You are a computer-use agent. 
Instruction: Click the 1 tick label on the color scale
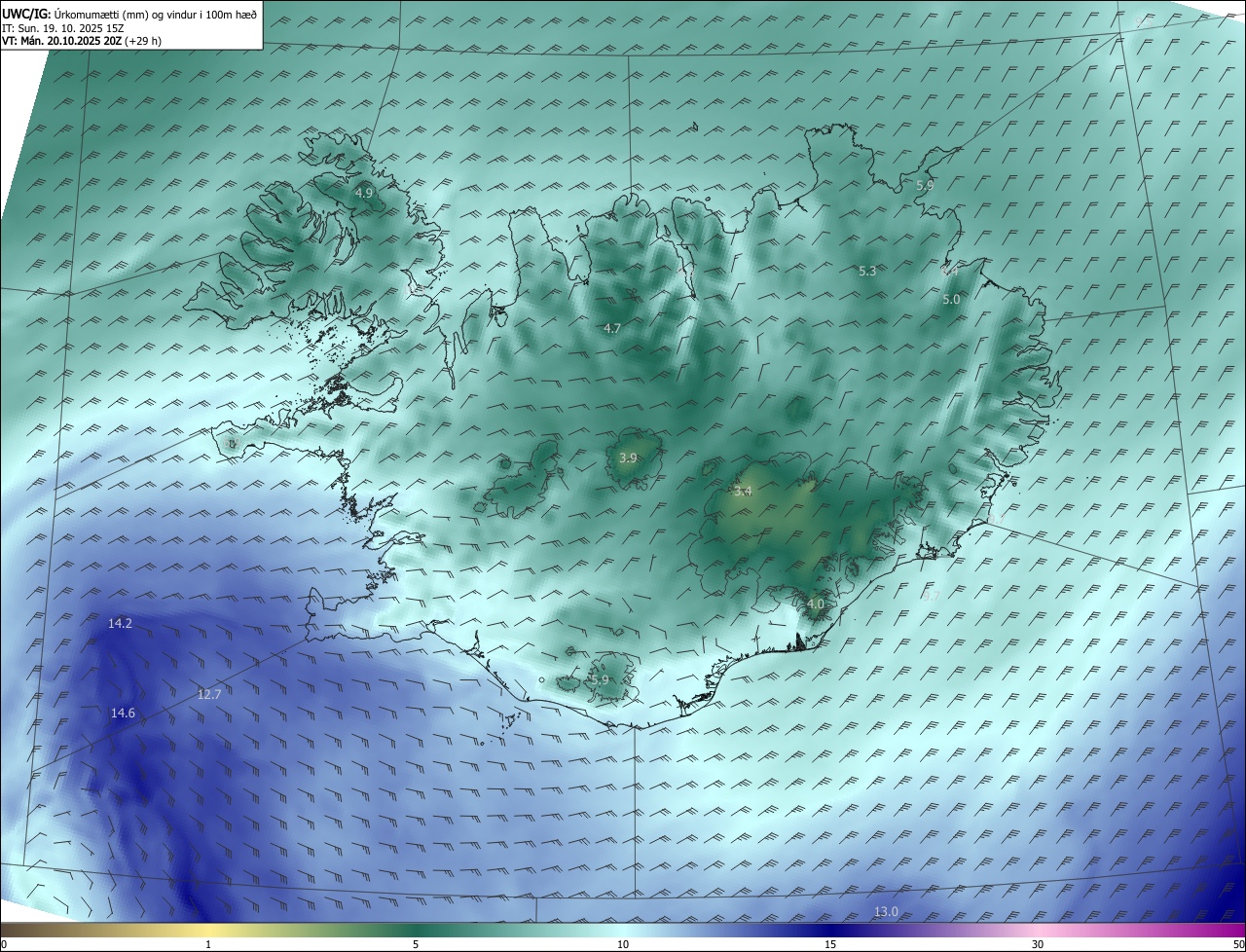pyautogui.click(x=209, y=944)
